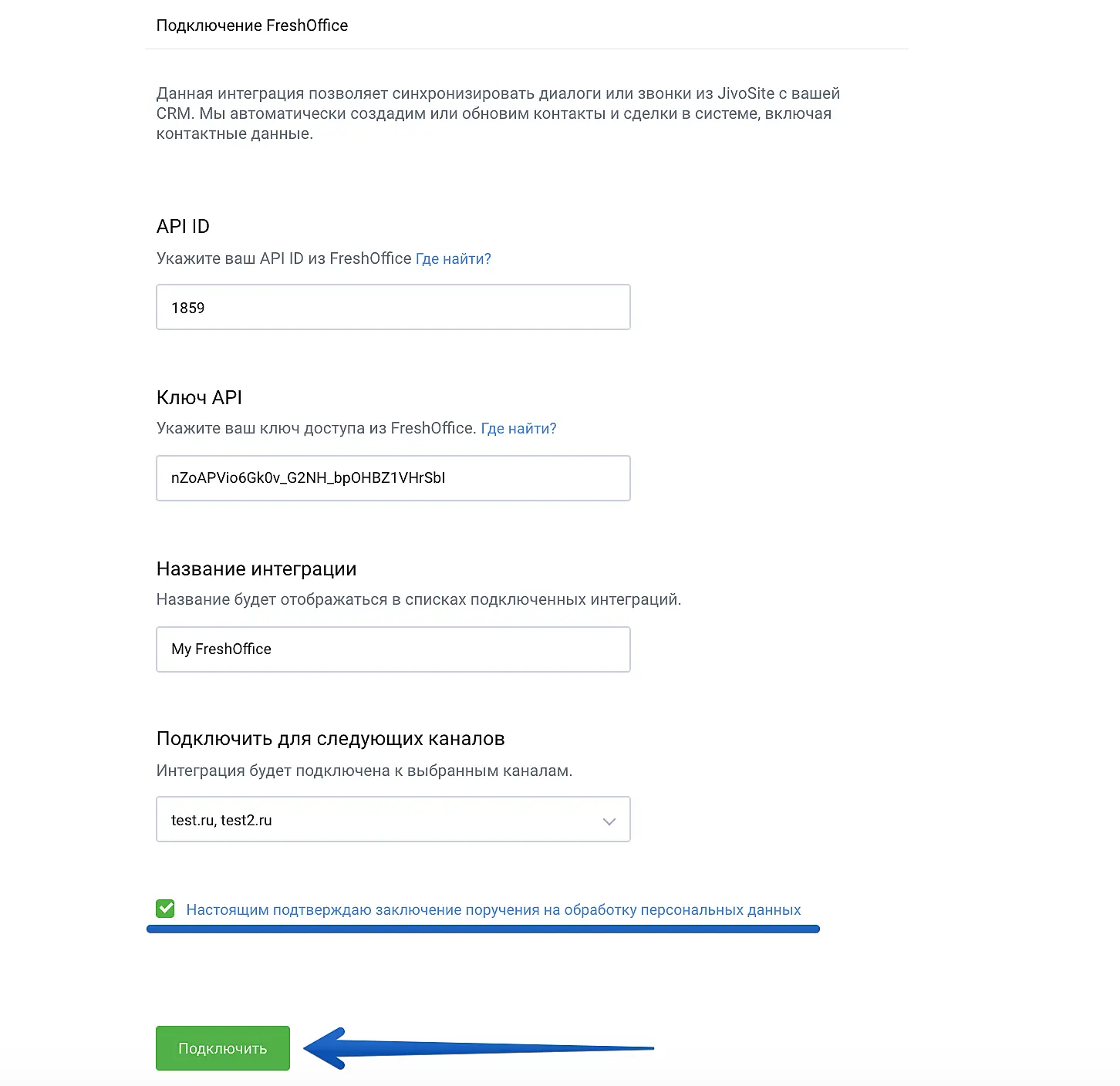Viewport: 1120px width, 1086px height.
Task: Select the "My FreshOffice" integration name field
Action: [x=393, y=649]
